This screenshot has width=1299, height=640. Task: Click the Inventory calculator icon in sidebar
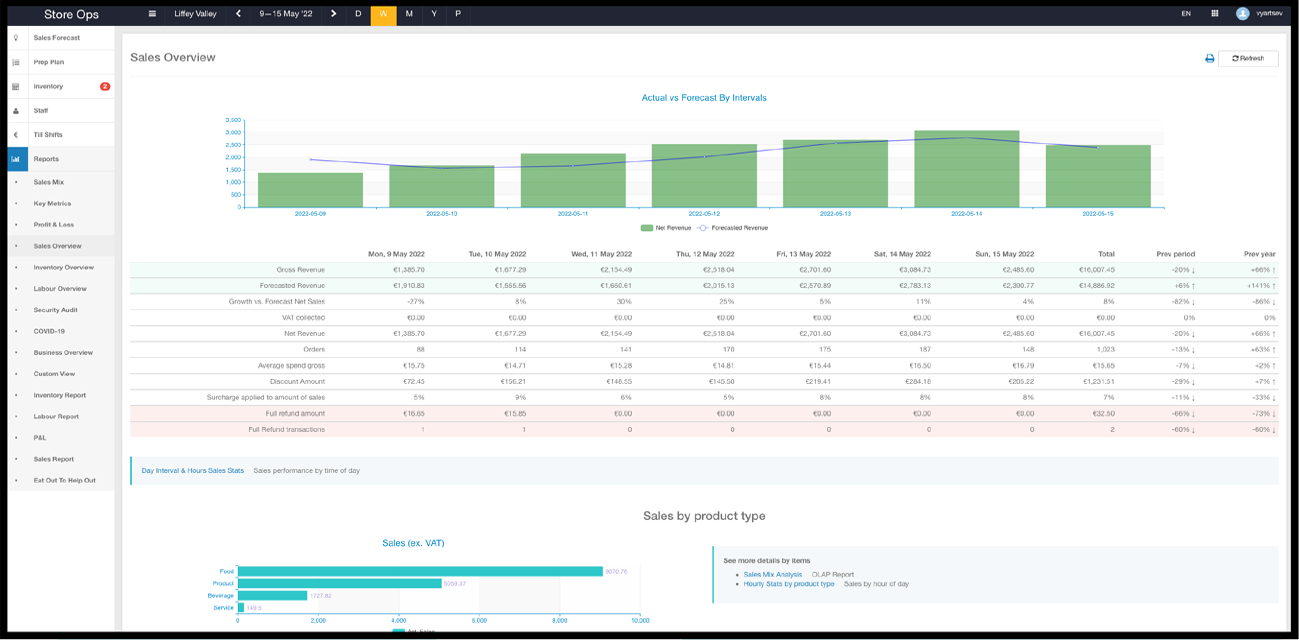coord(16,87)
